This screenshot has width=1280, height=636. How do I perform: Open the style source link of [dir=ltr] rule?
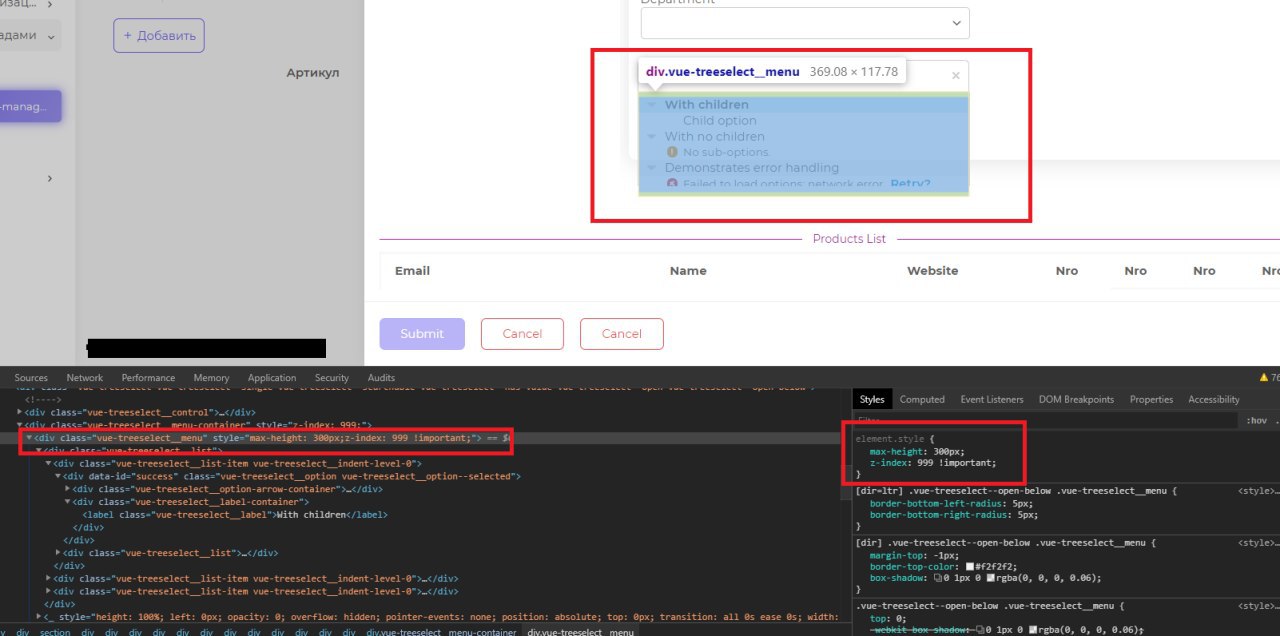[x=1257, y=491]
